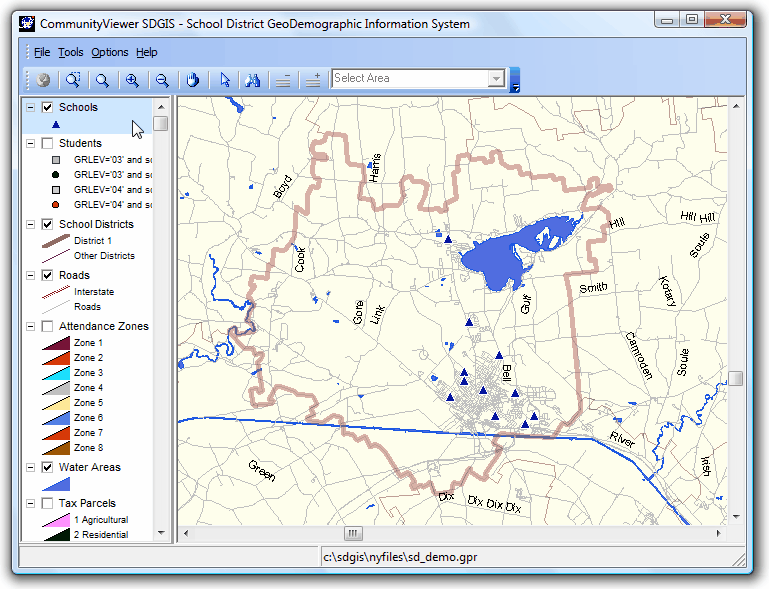Click the map's horizontal scrollbar thumb

(353, 533)
